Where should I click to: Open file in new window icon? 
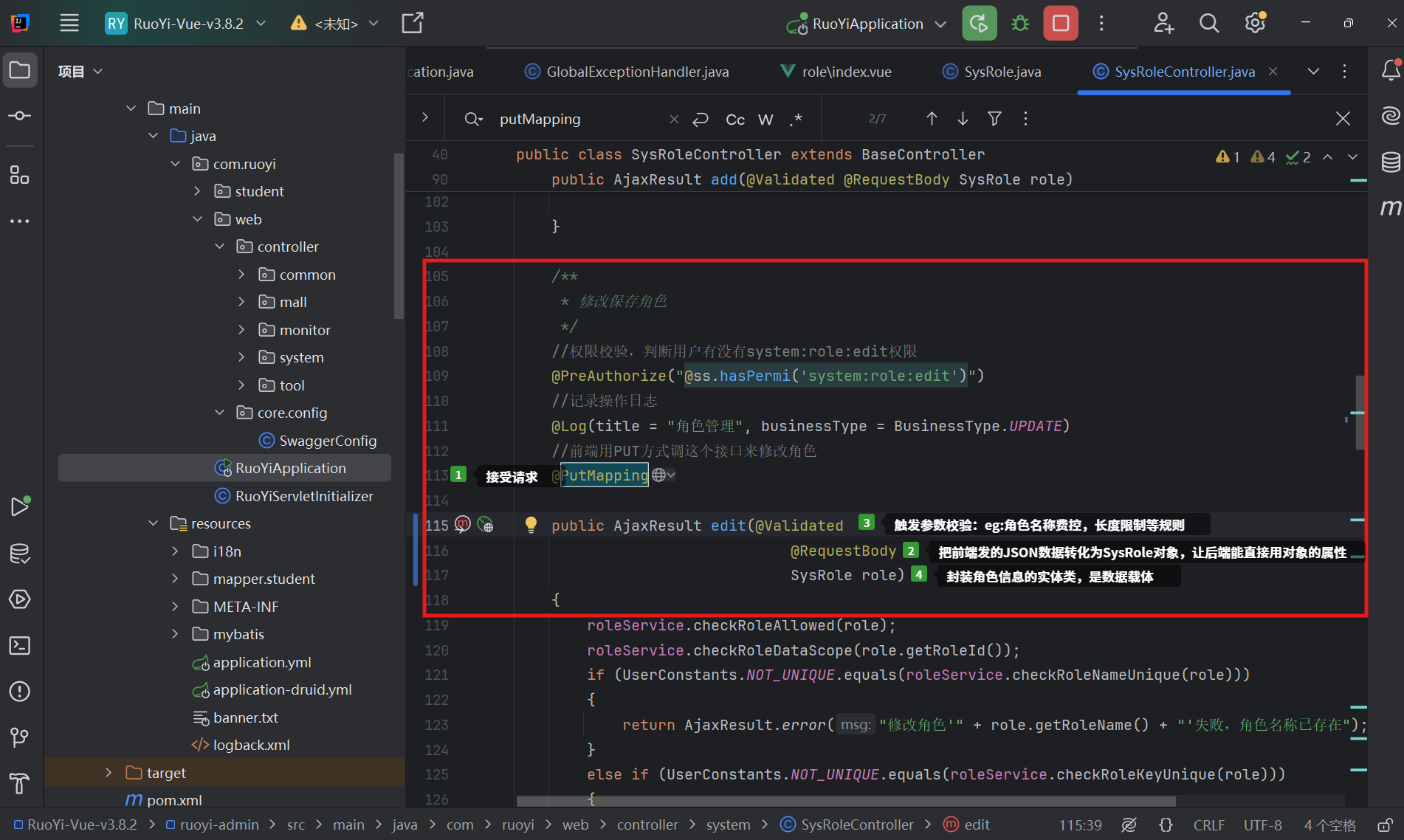[x=413, y=23]
